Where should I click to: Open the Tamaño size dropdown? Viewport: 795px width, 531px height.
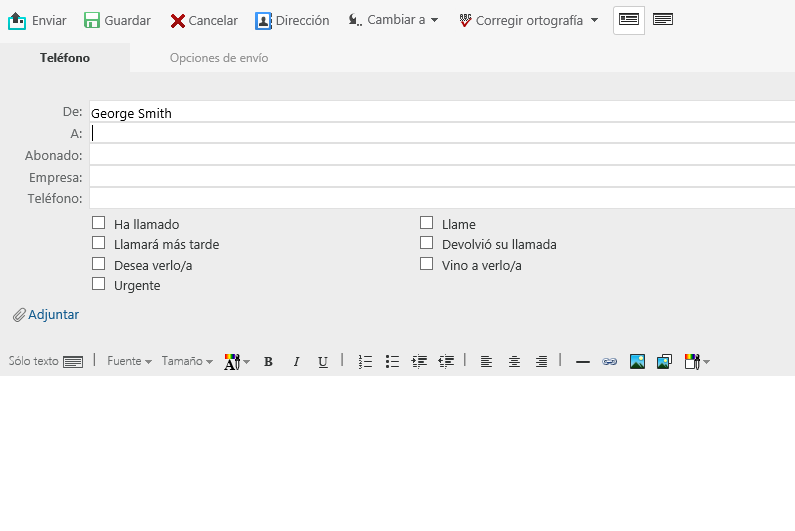tap(187, 361)
